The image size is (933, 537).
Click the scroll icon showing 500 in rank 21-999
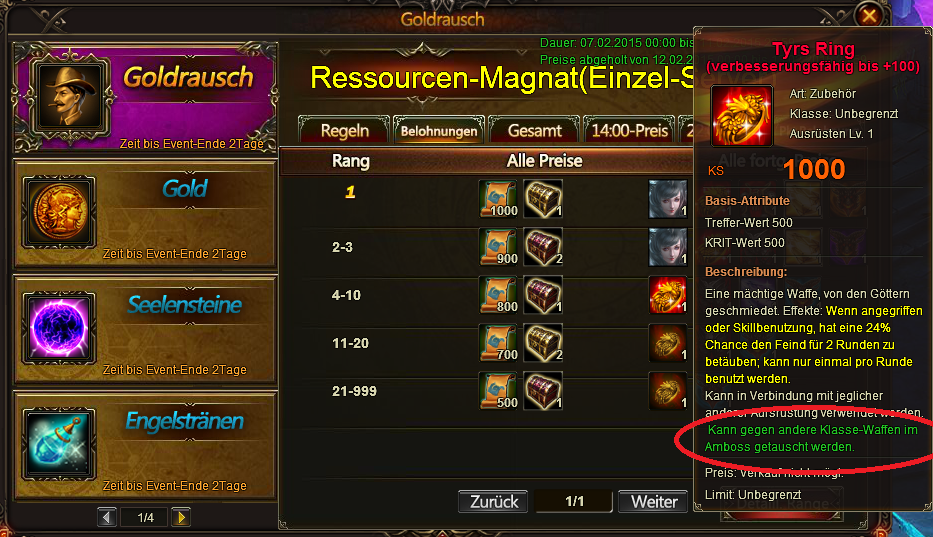[x=499, y=391]
